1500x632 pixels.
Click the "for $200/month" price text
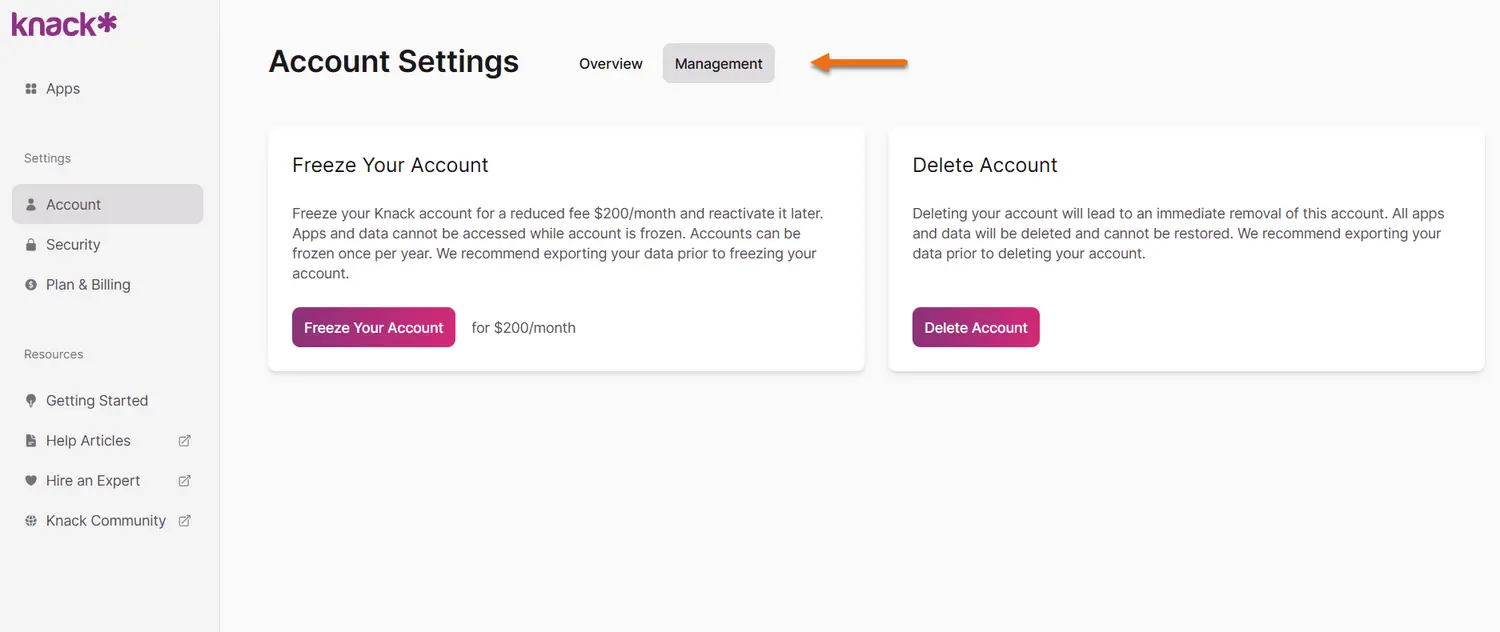(523, 328)
